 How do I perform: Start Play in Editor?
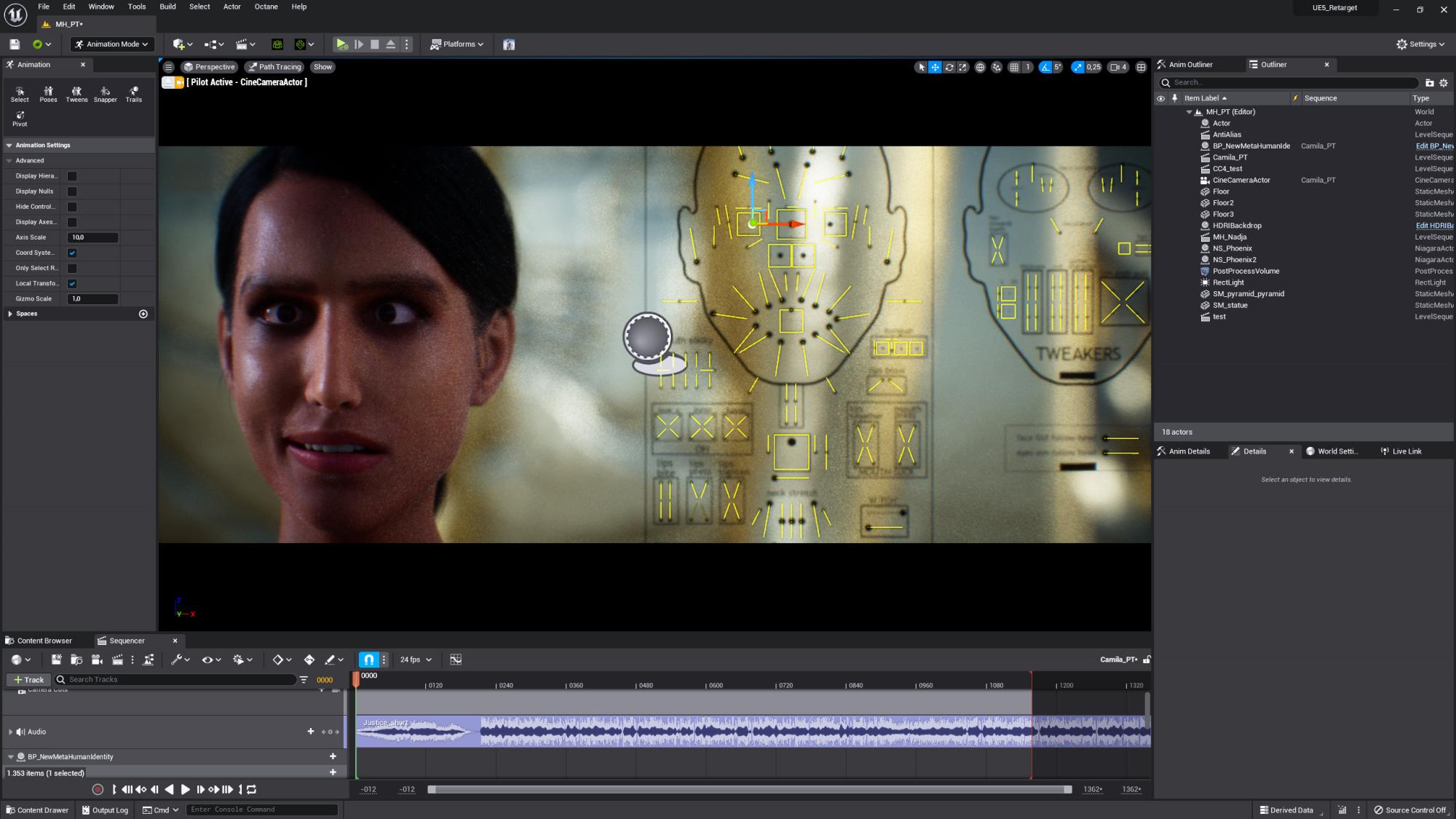341,44
